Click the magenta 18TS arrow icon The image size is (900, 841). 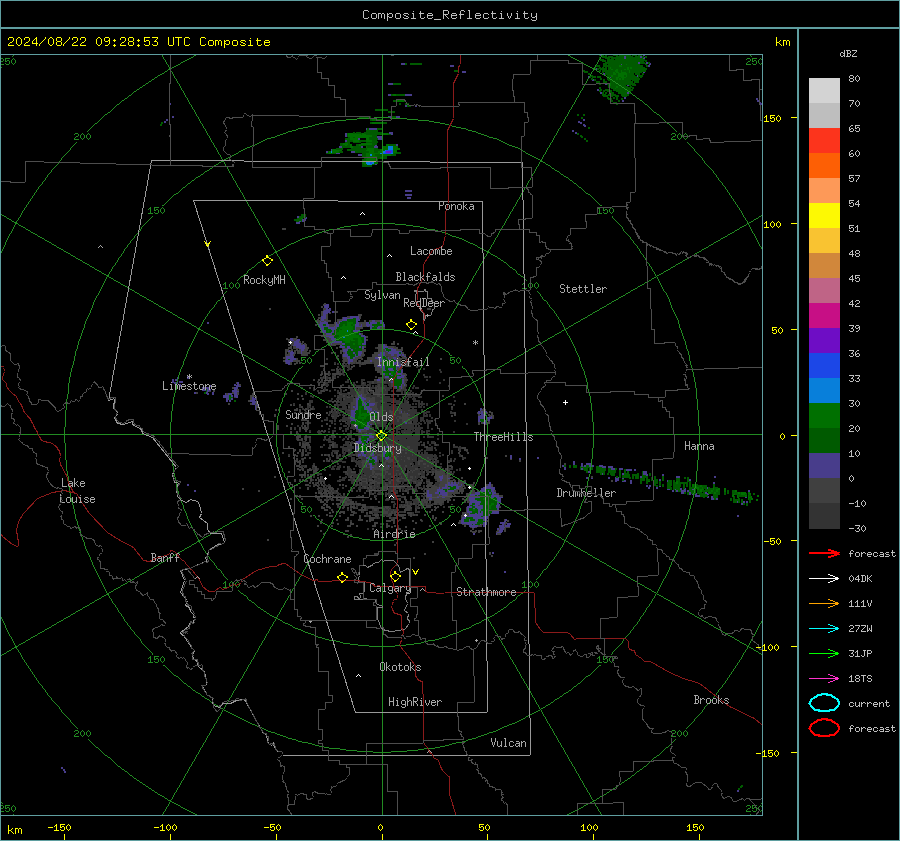coord(824,679)
